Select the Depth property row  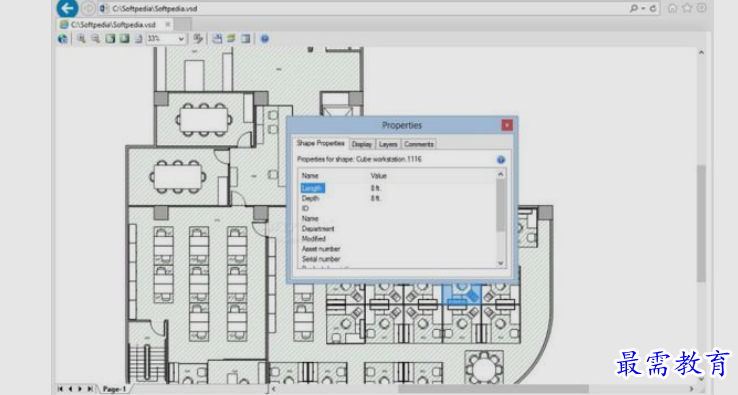[x=398, y=198]
